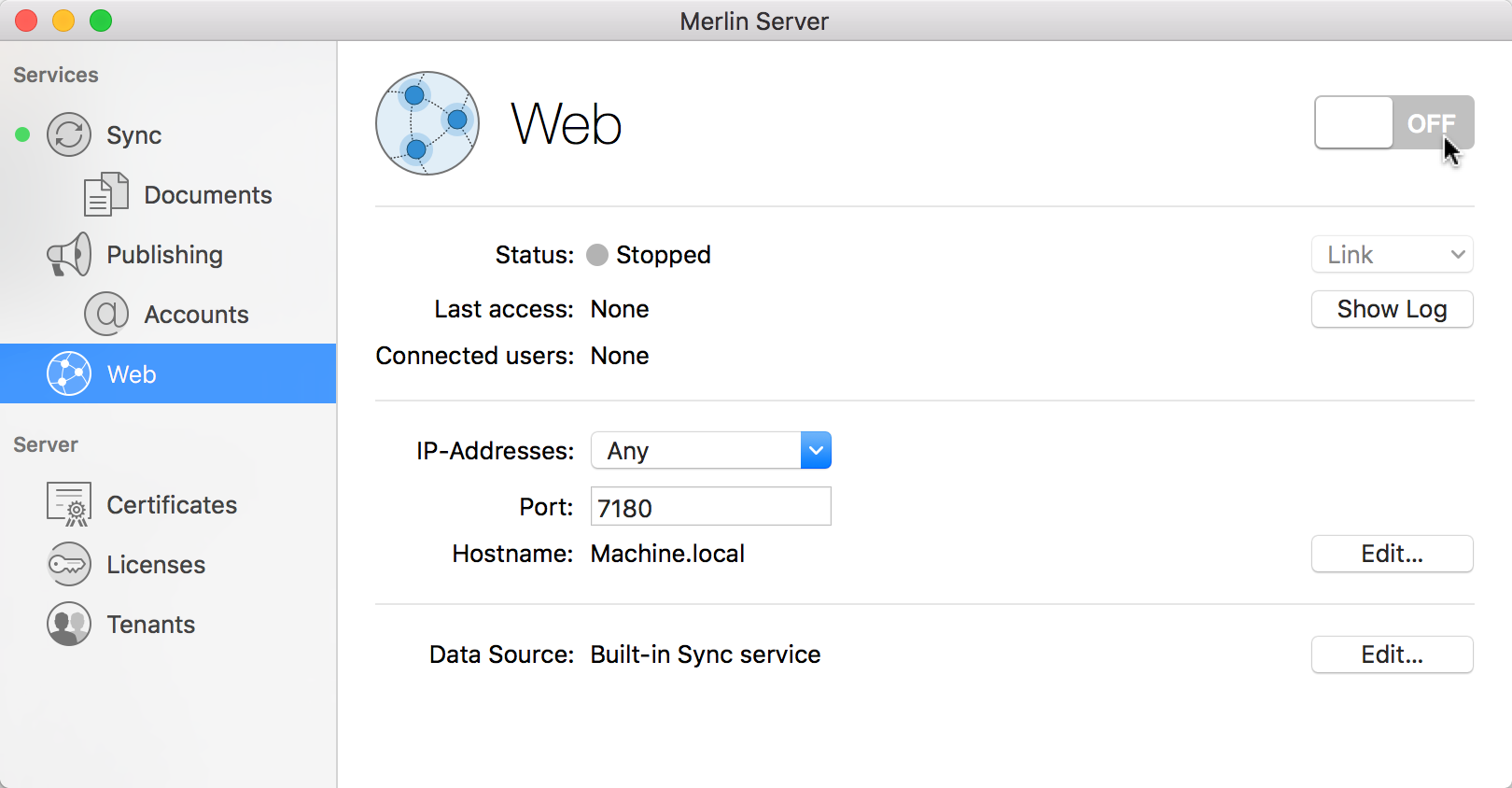Select Sync in the sidebar
Screen dimensions: 1512x788
pos(168,134)
